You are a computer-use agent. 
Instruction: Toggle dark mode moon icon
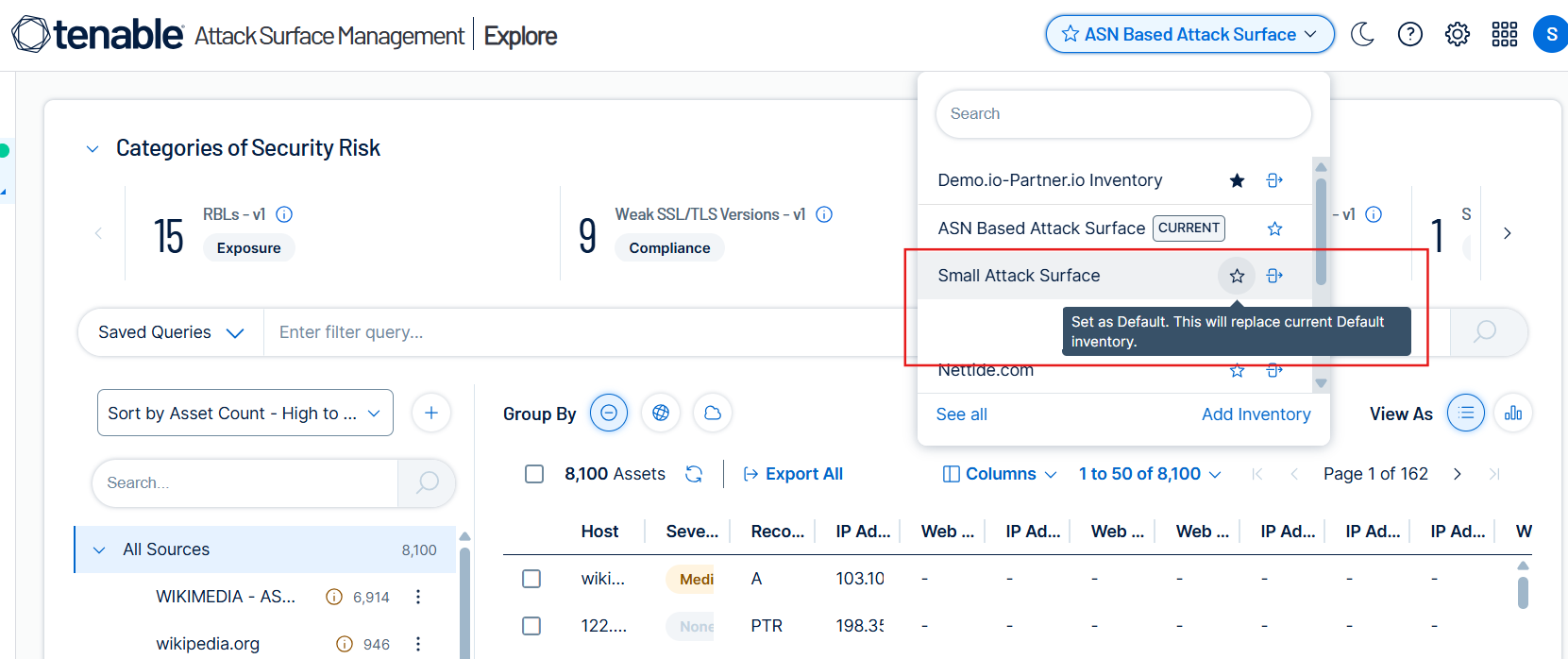tap(1362, 35)
